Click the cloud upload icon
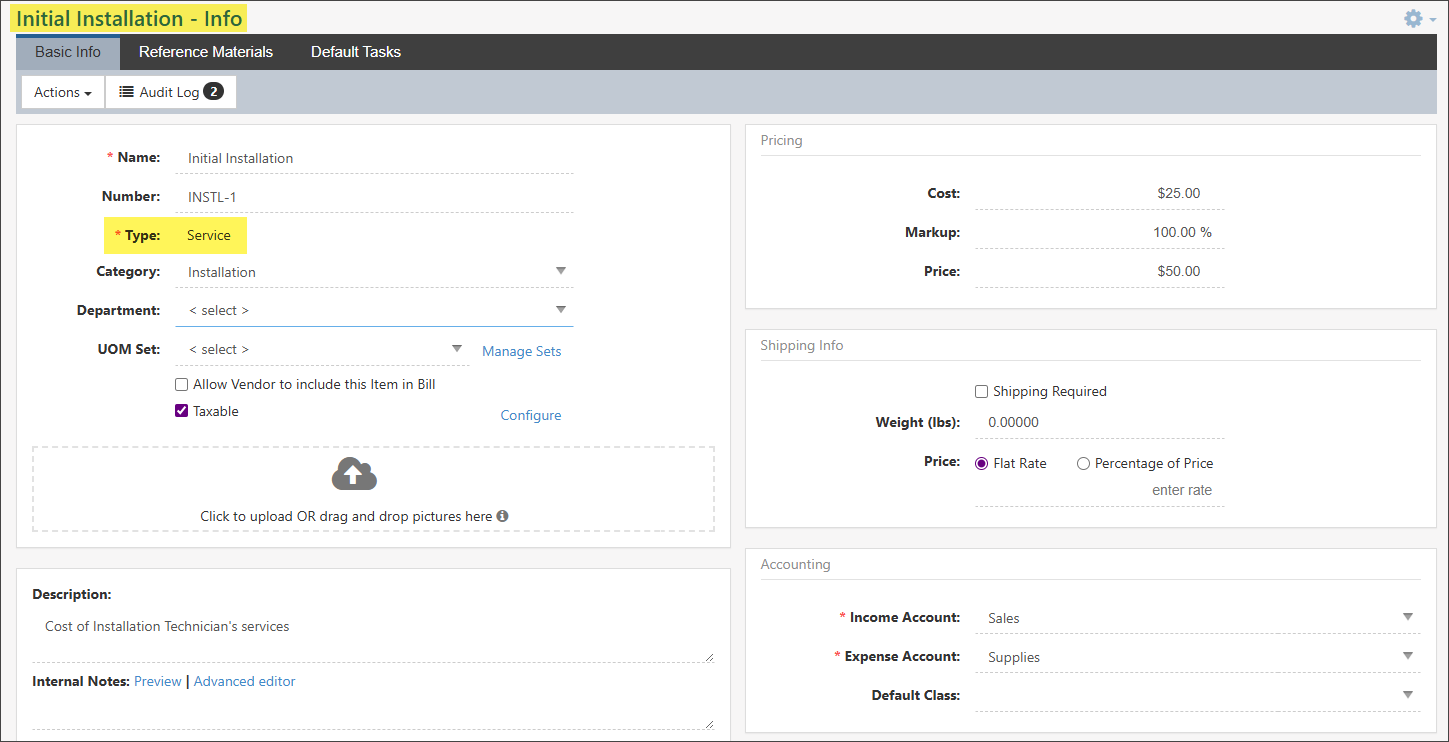Screen dimensions: 1449x742 354,475
